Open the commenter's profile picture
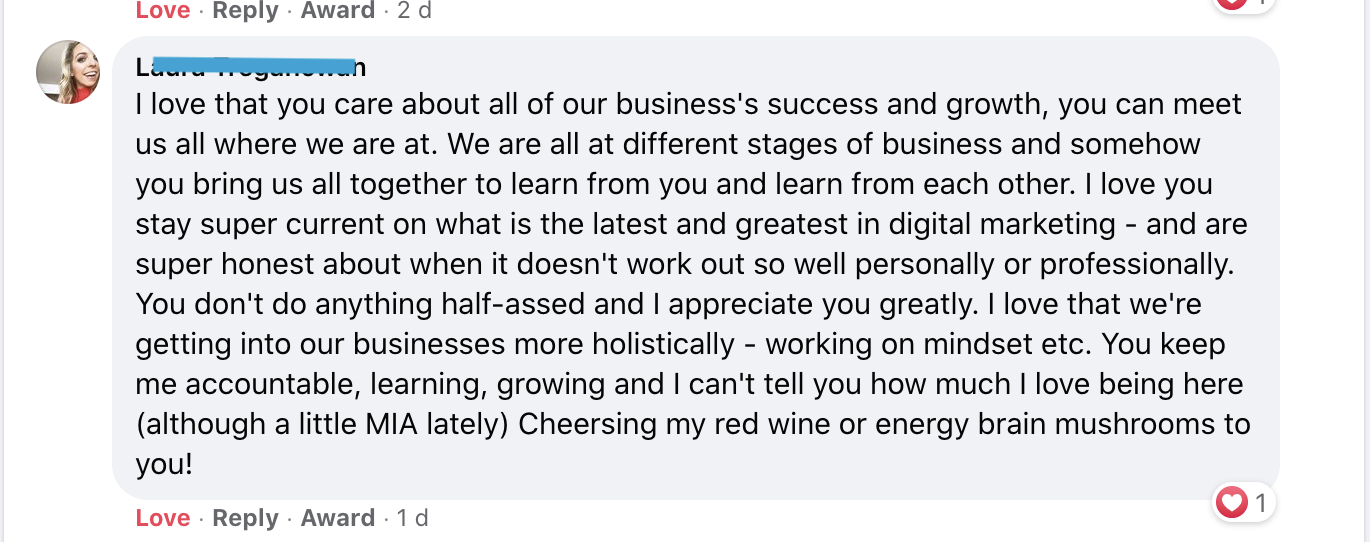 click(67, 72)
